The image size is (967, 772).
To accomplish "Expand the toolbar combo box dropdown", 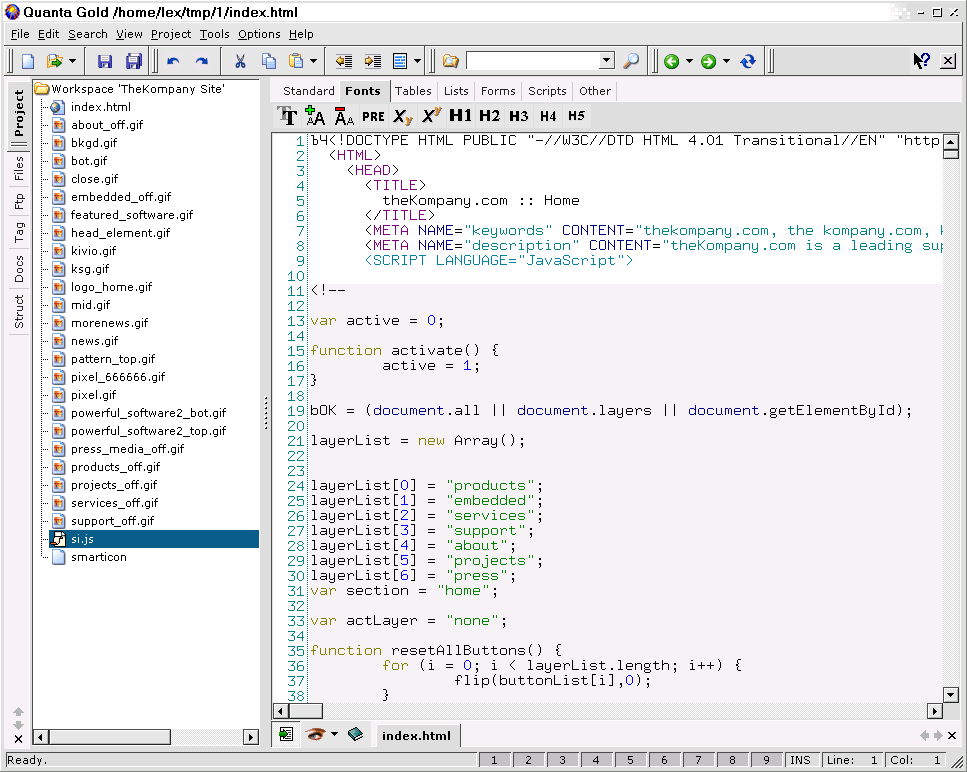I will tap(607, 60).
